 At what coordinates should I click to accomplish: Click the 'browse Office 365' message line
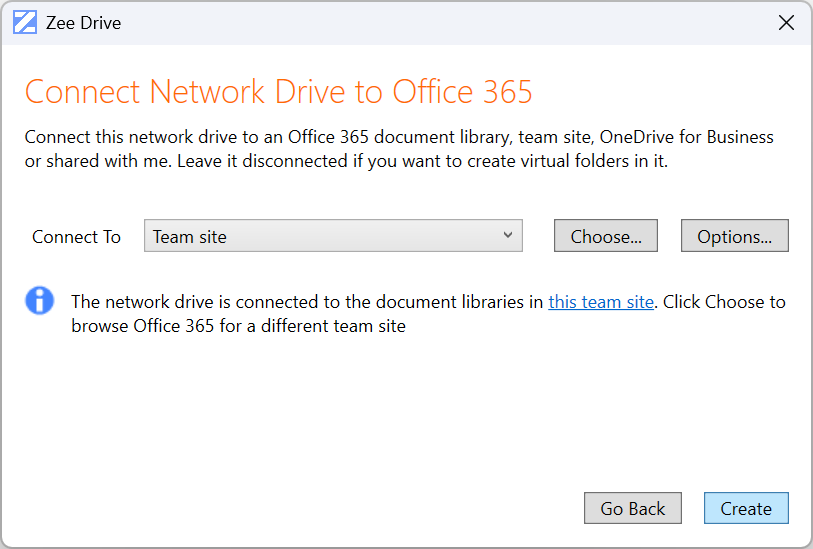238,326
